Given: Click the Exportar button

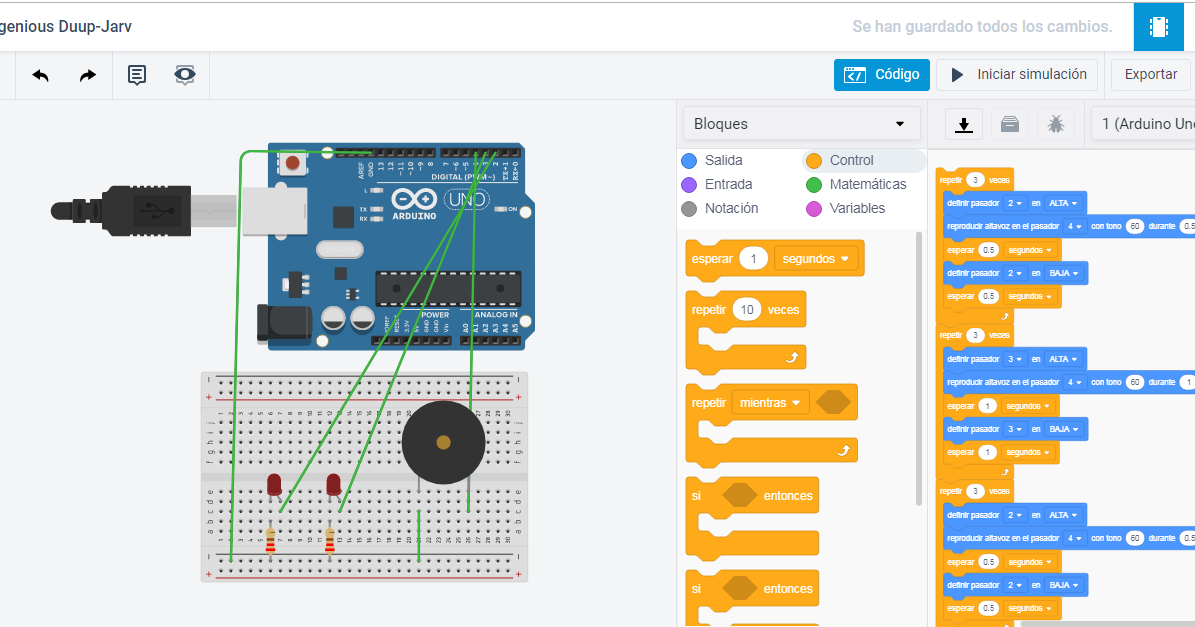Looking at the screenshot, I should 1150,74.
